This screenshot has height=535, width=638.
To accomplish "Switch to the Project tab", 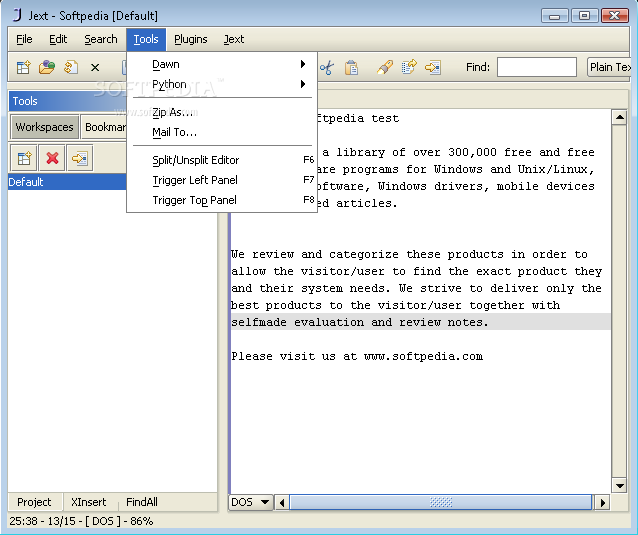I will click(x=34, y=502).
